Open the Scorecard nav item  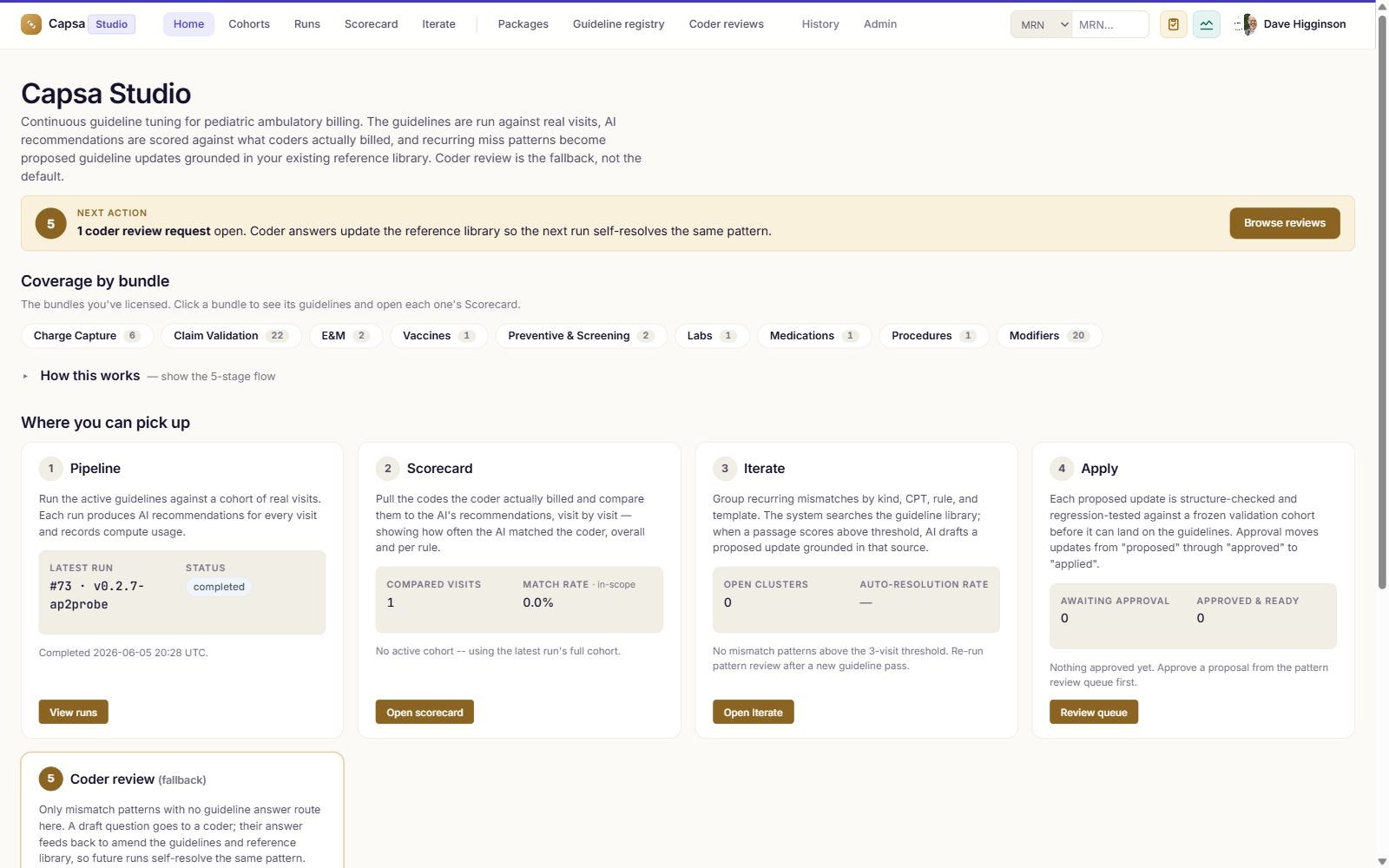point(371,24)
